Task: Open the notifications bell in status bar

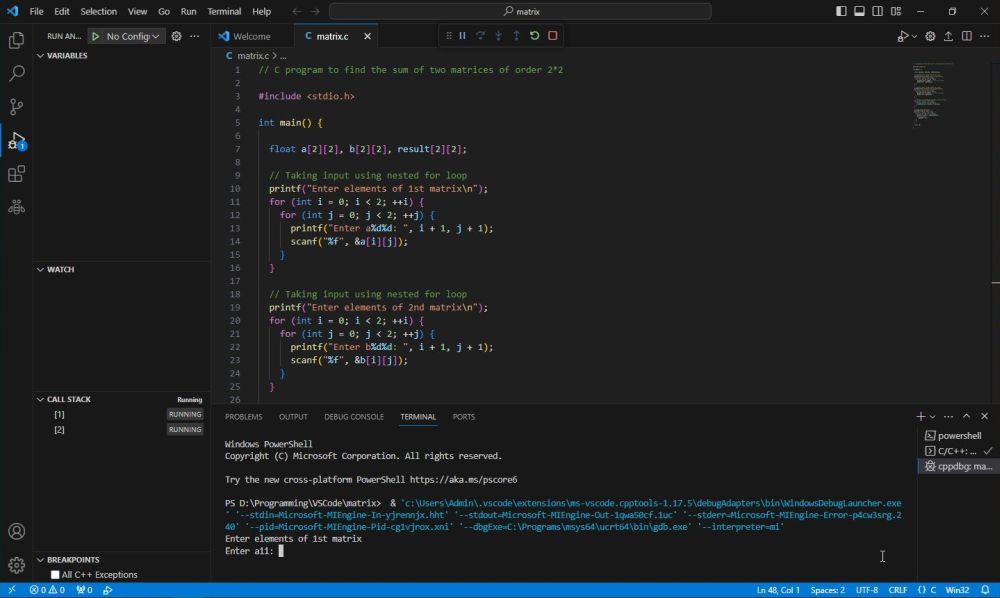Action: tap(985, 590)
